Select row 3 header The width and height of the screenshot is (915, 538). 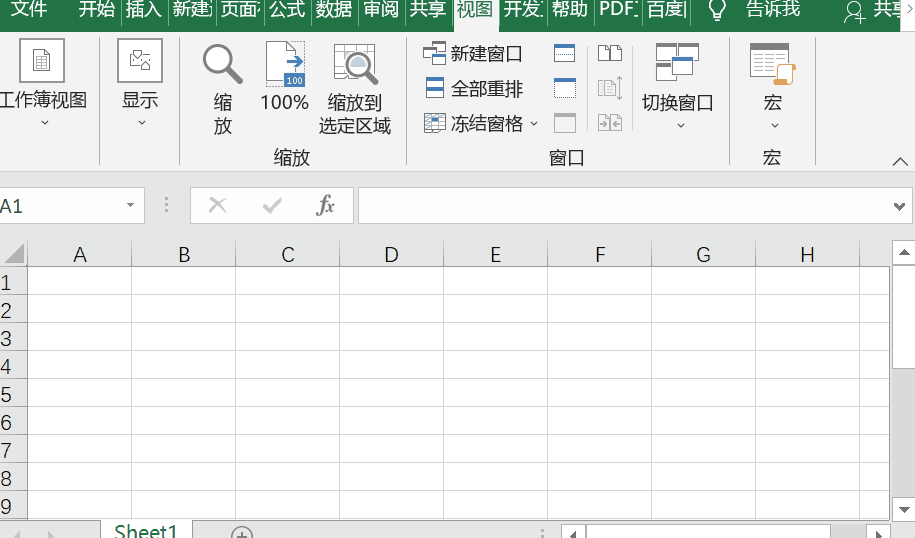point(13,338)
